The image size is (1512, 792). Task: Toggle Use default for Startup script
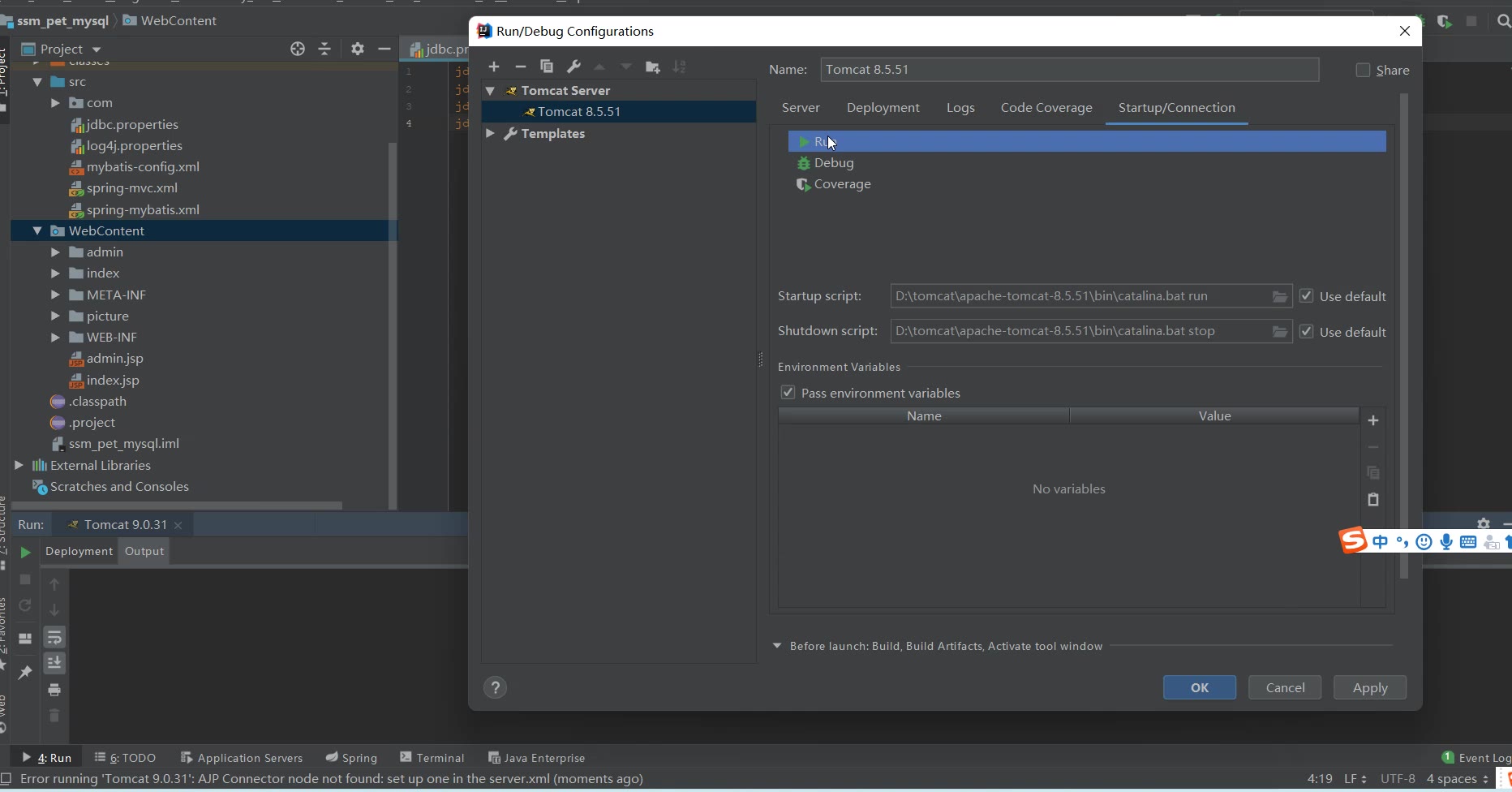(x=1306, y=296)
